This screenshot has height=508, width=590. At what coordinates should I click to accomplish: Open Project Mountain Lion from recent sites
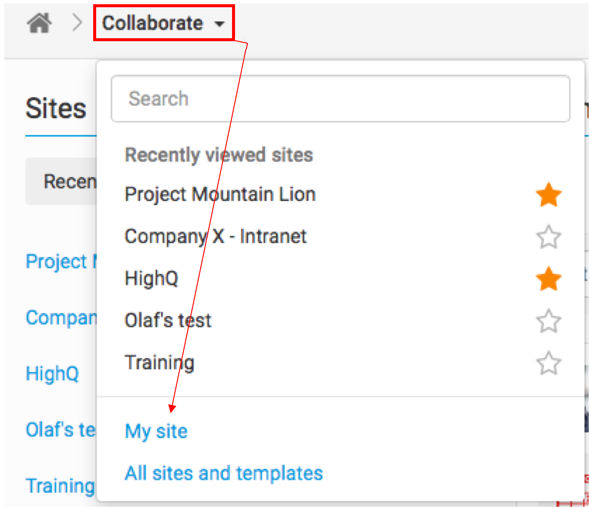point(220,195)
